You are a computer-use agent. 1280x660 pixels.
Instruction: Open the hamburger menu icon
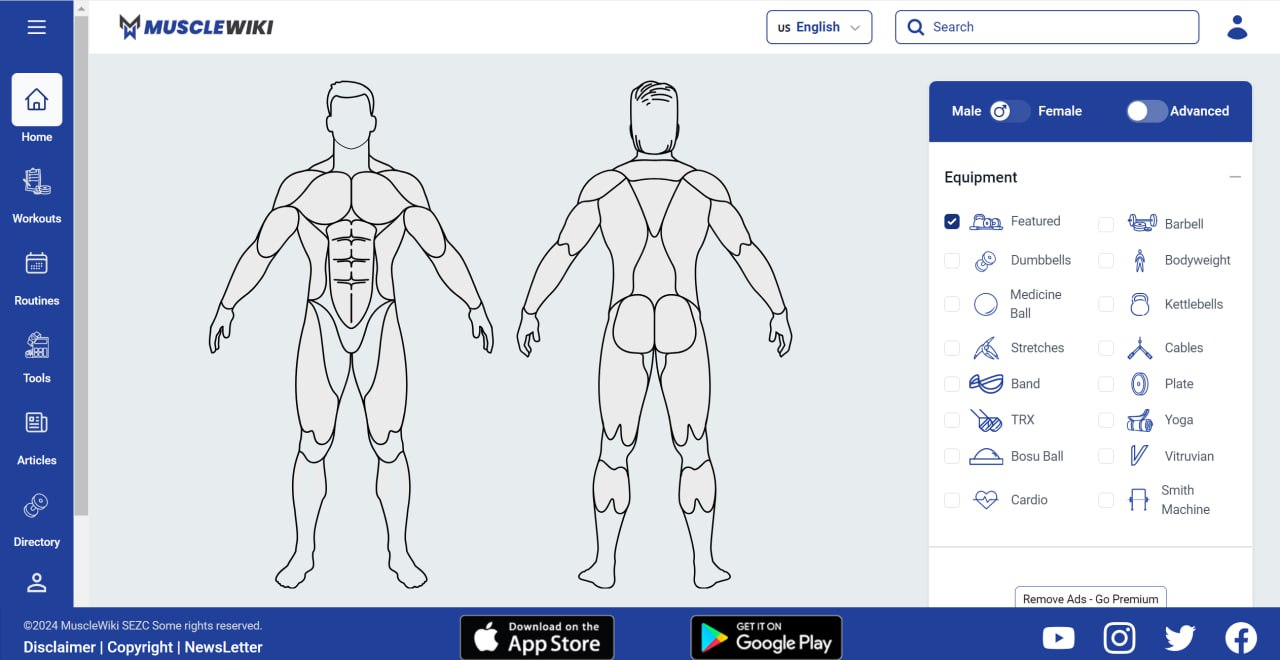coord(37,27)
